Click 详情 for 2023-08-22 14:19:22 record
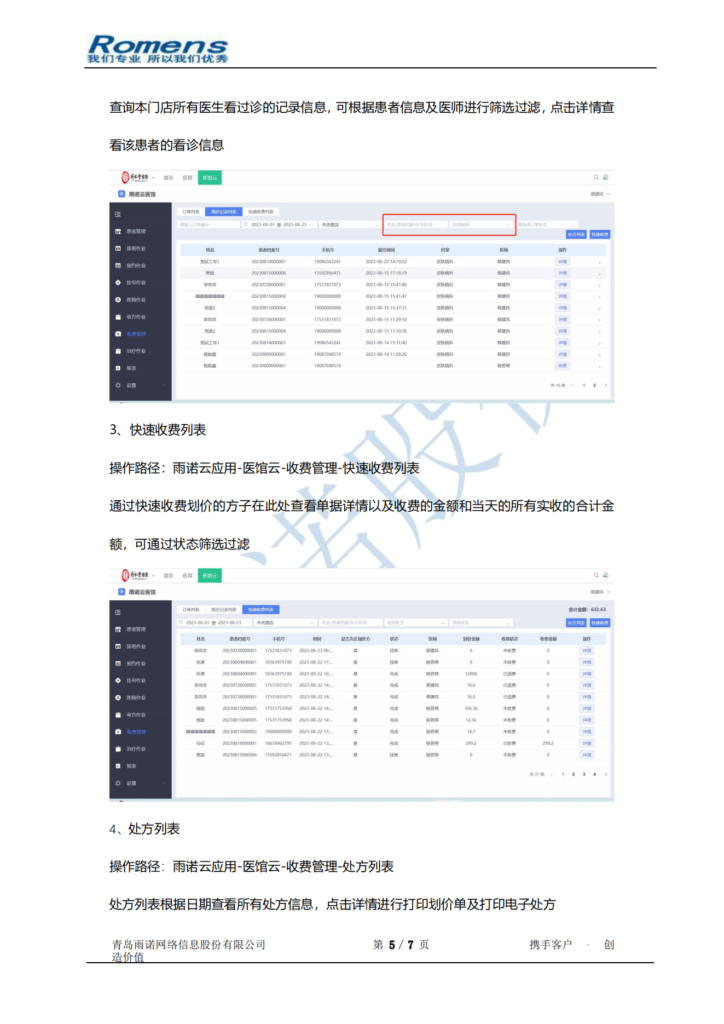This screenshot has width=724, height=1024. [562, 261]
